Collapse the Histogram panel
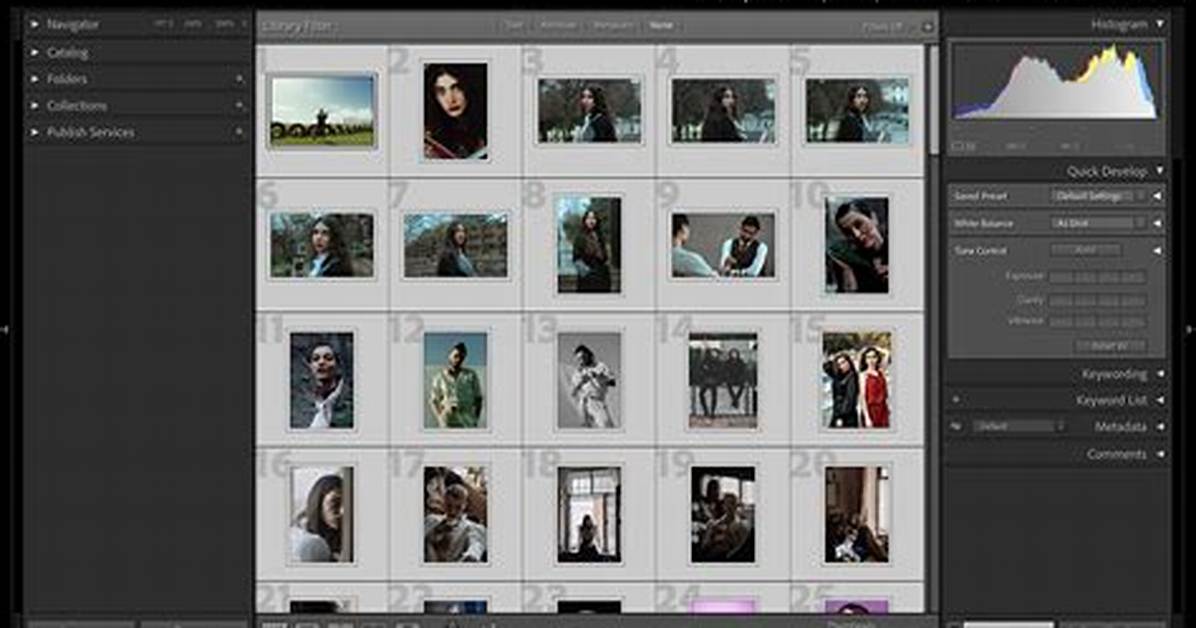 coord(1159,24)
